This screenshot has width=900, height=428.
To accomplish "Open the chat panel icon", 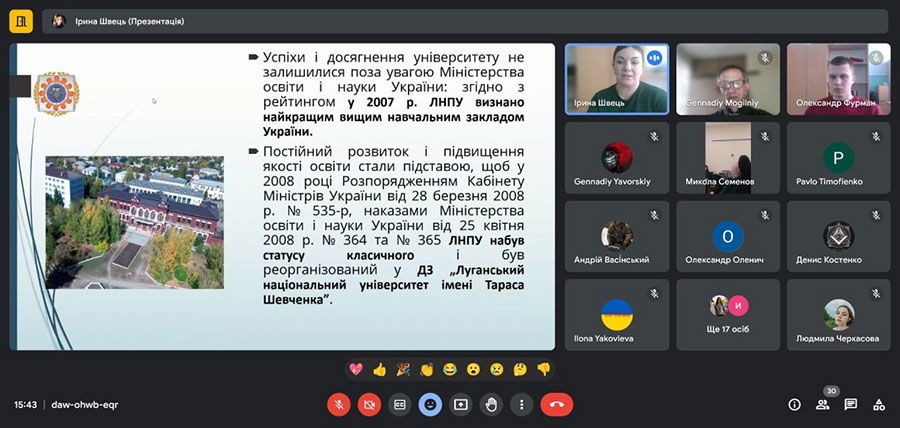I will [x=851, y=404].
